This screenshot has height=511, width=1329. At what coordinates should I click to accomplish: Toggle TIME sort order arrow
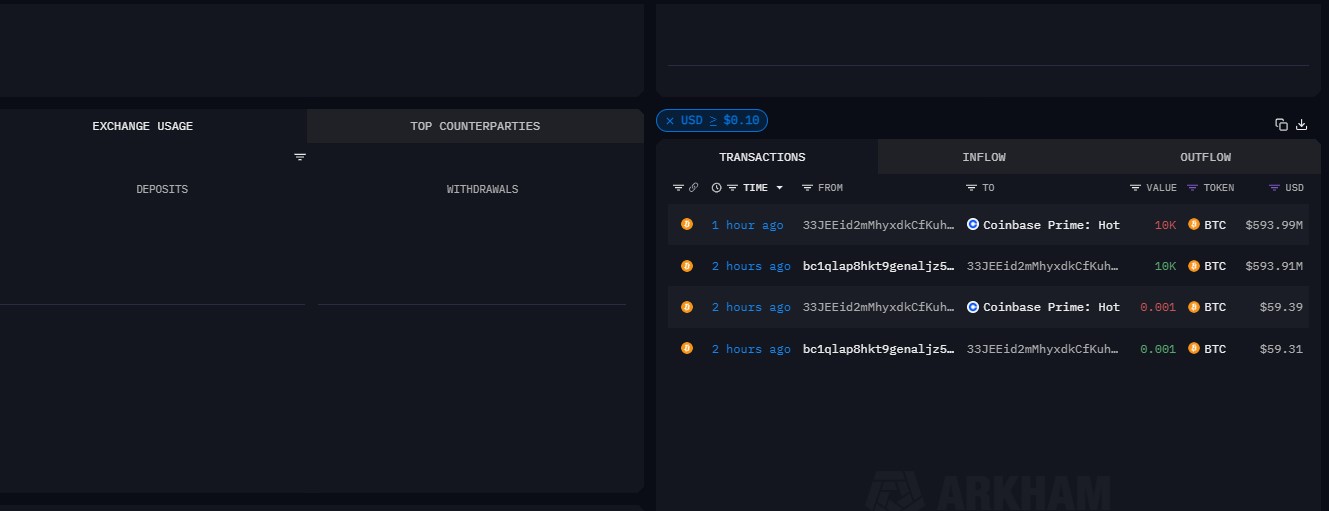[779, 188]
